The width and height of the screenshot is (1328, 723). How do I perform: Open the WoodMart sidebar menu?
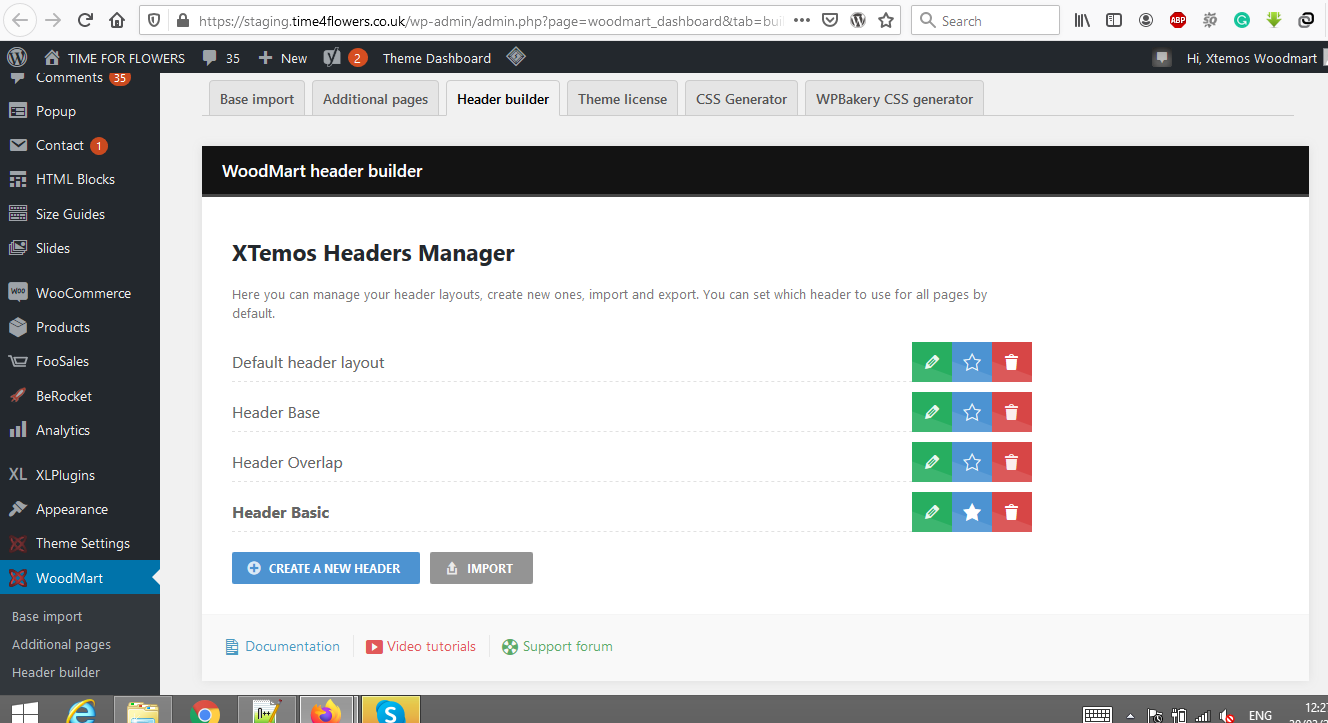point(80,578)
